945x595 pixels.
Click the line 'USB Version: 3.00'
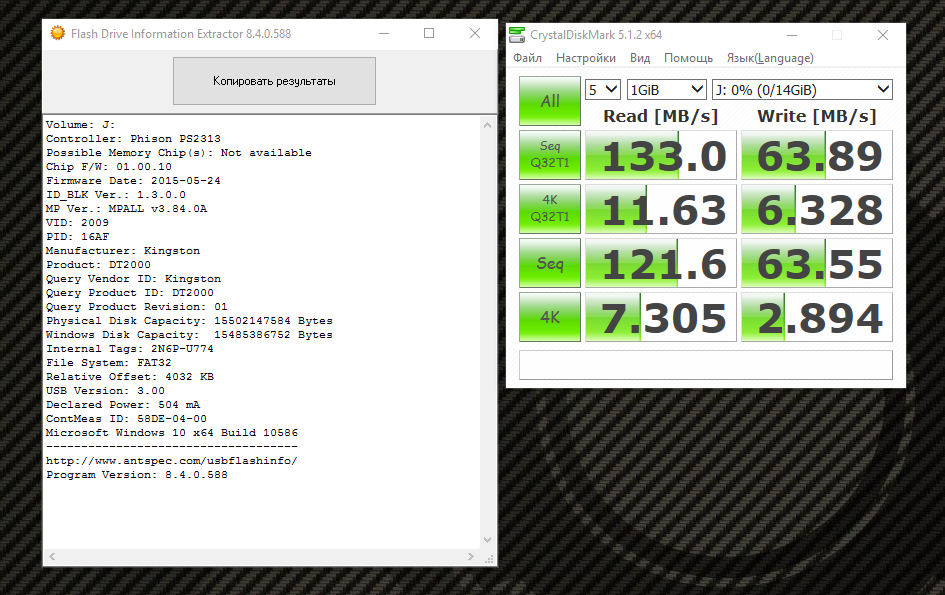click(105, 391)
